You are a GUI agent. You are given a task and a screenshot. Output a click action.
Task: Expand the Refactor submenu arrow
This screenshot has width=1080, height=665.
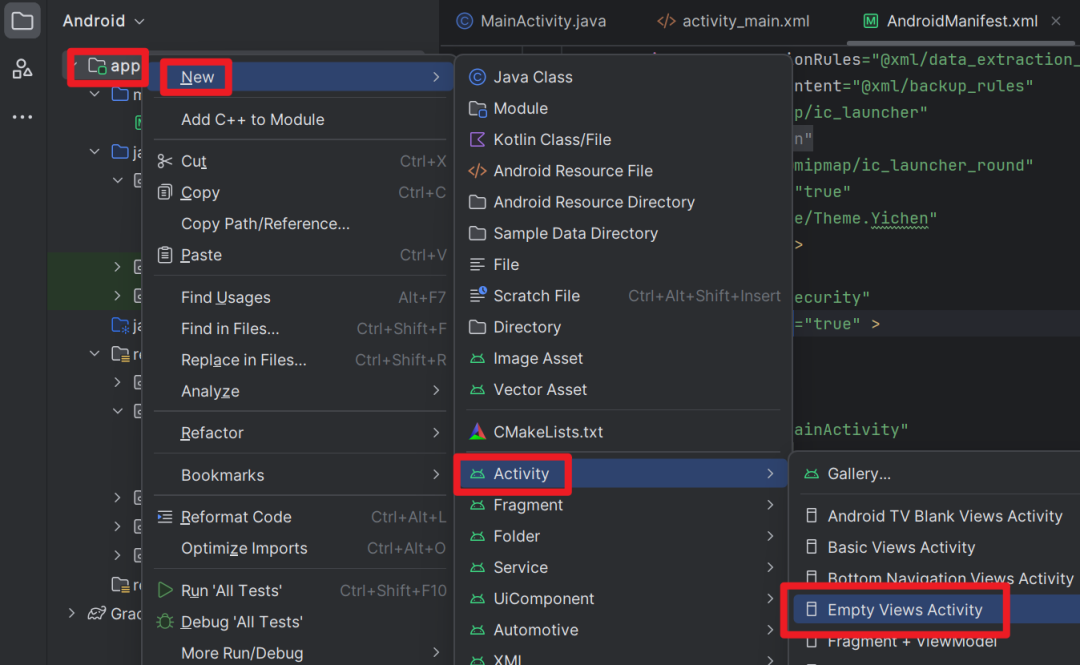(x=436, y=433)
